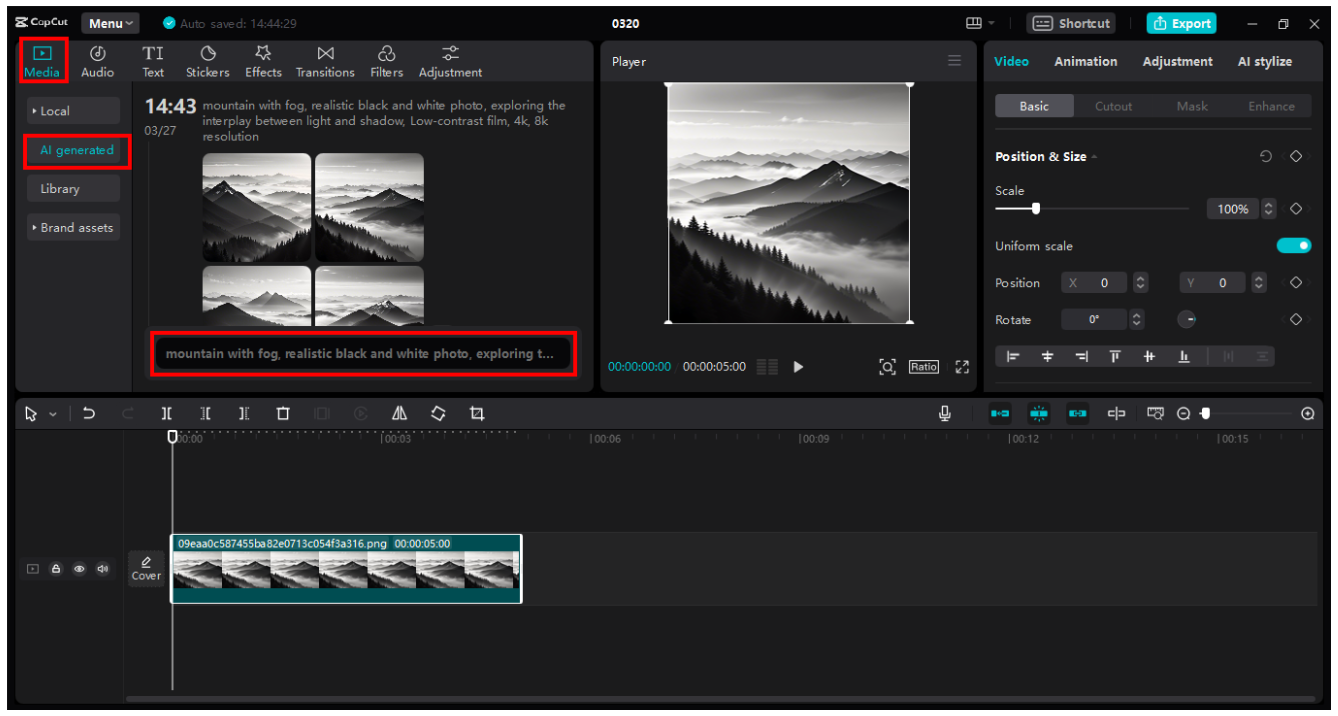Align clip to horizontal center

(x=1047, y=356)
